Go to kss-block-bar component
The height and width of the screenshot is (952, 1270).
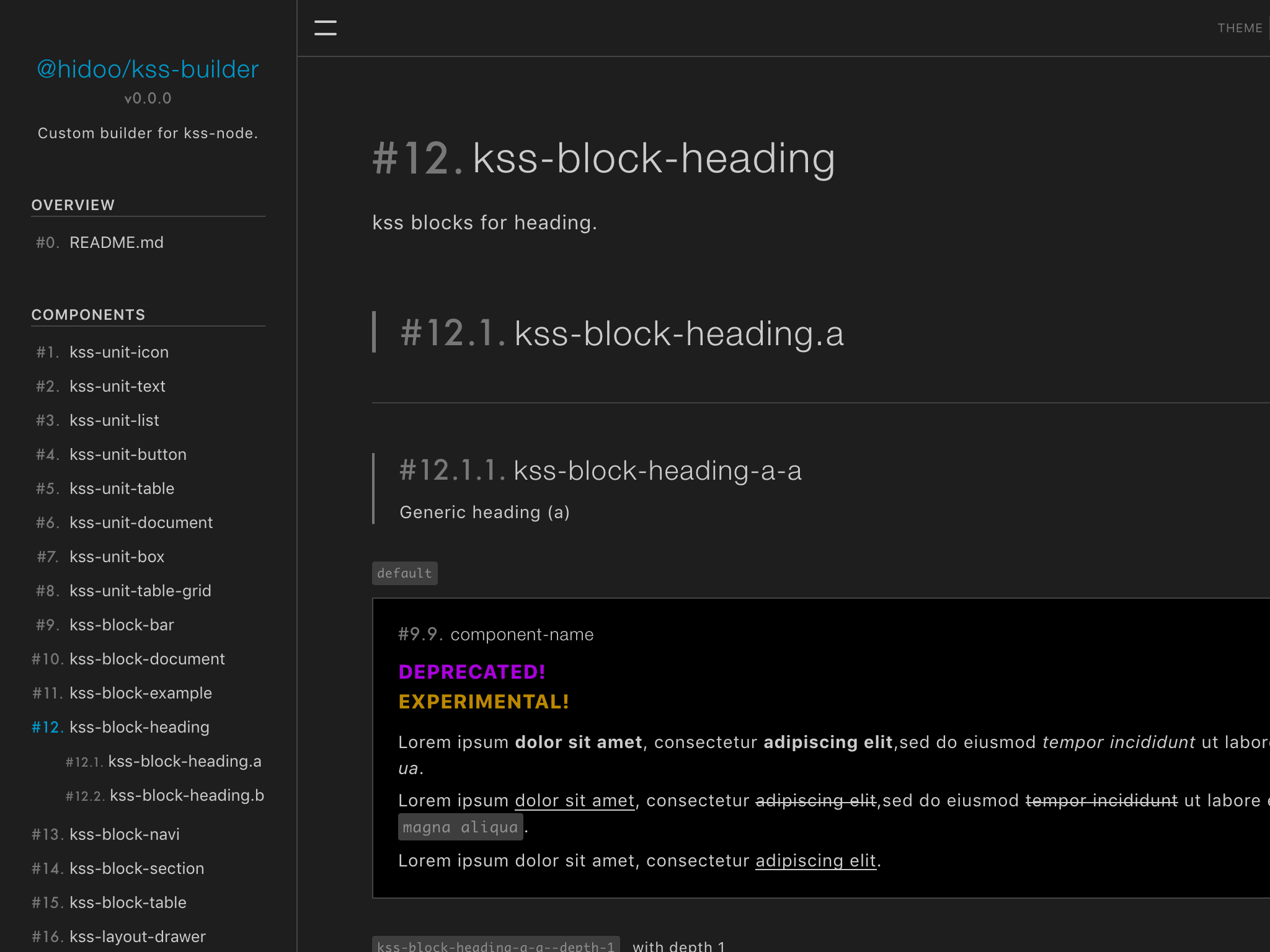coord(122,625)
